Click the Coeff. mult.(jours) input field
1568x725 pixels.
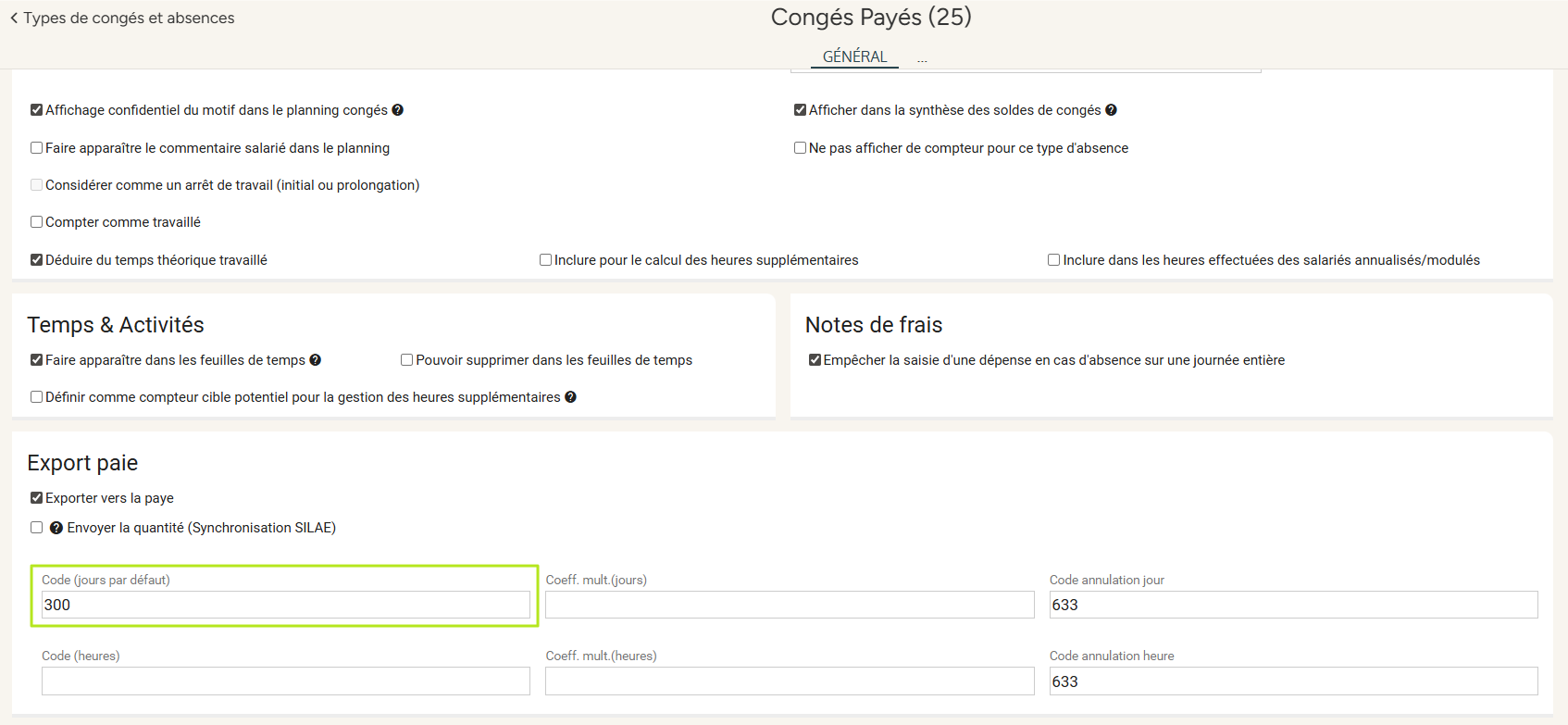789,605
